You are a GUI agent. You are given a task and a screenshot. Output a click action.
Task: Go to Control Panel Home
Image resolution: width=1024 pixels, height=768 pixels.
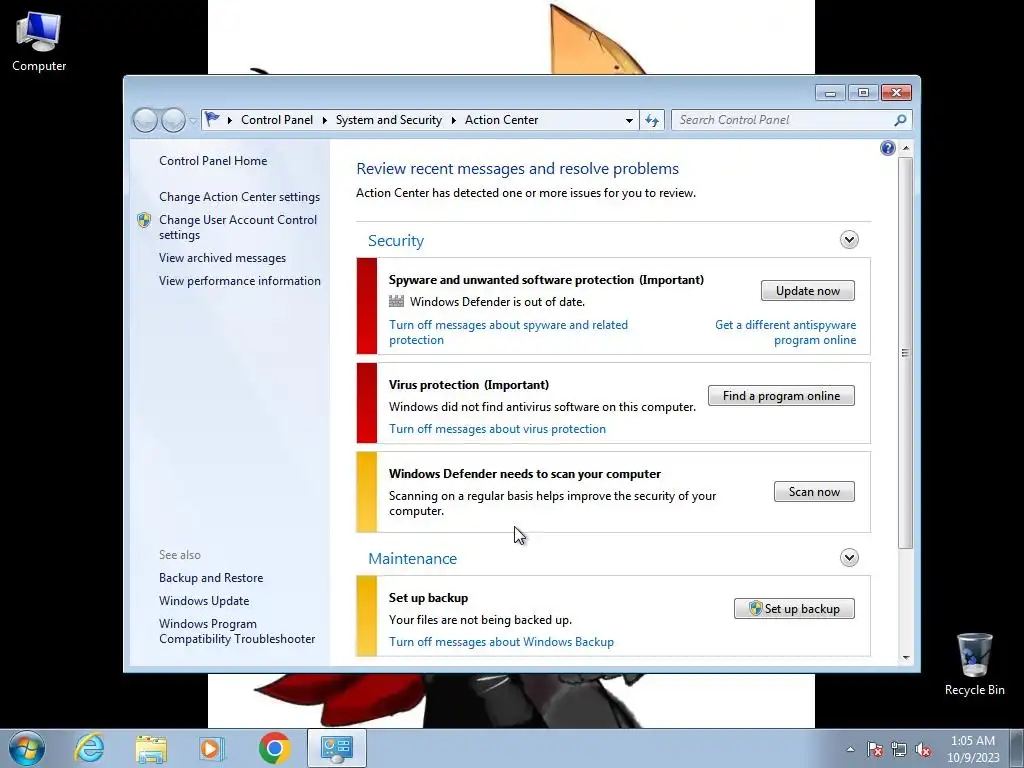[213, 161]
